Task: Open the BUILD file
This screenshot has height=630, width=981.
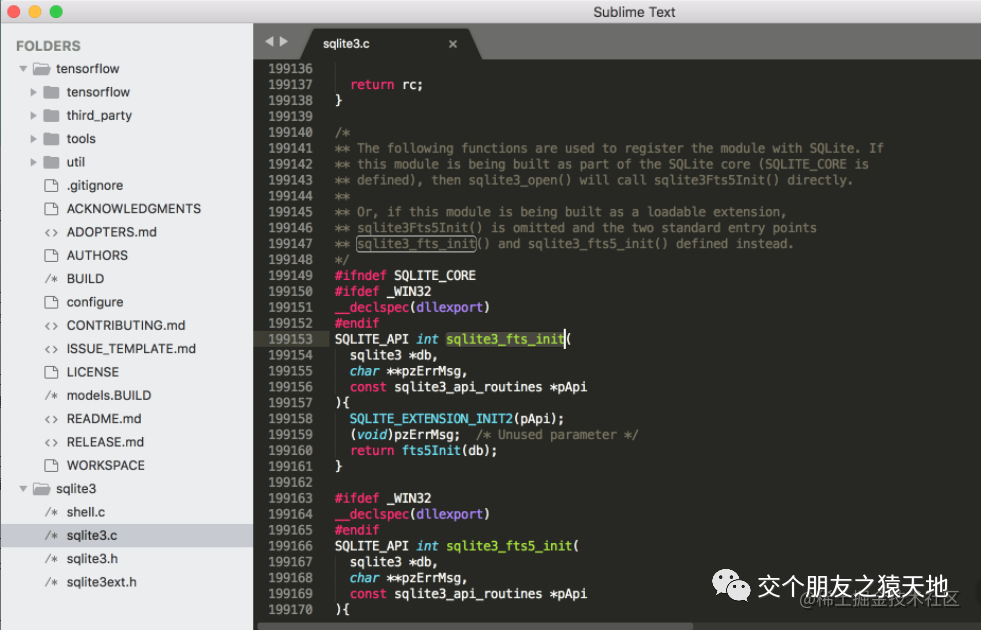Action: [85, 279]
